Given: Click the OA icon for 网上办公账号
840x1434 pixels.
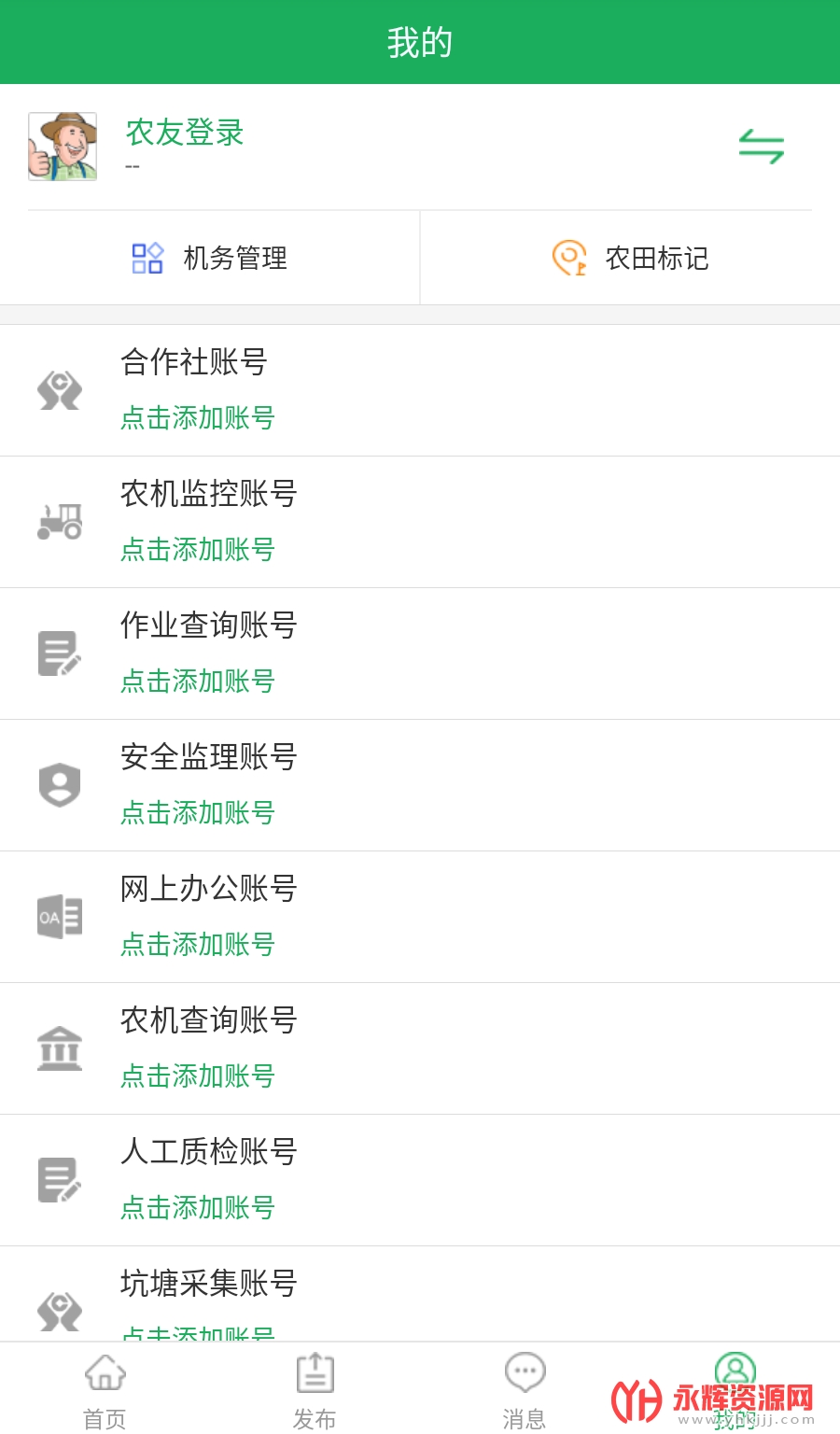Looking at the screenshot, I should [60, 917].
